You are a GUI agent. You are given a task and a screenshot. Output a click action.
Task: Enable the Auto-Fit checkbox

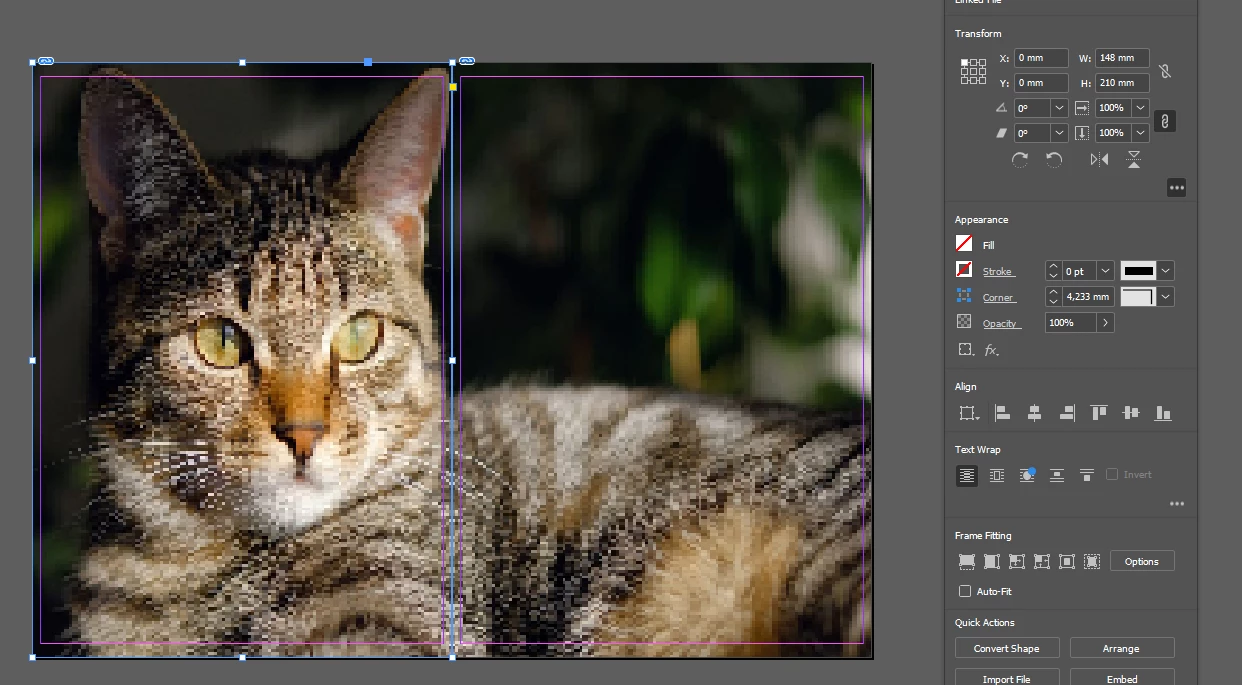pyautogui.click(x=965, y=592)
